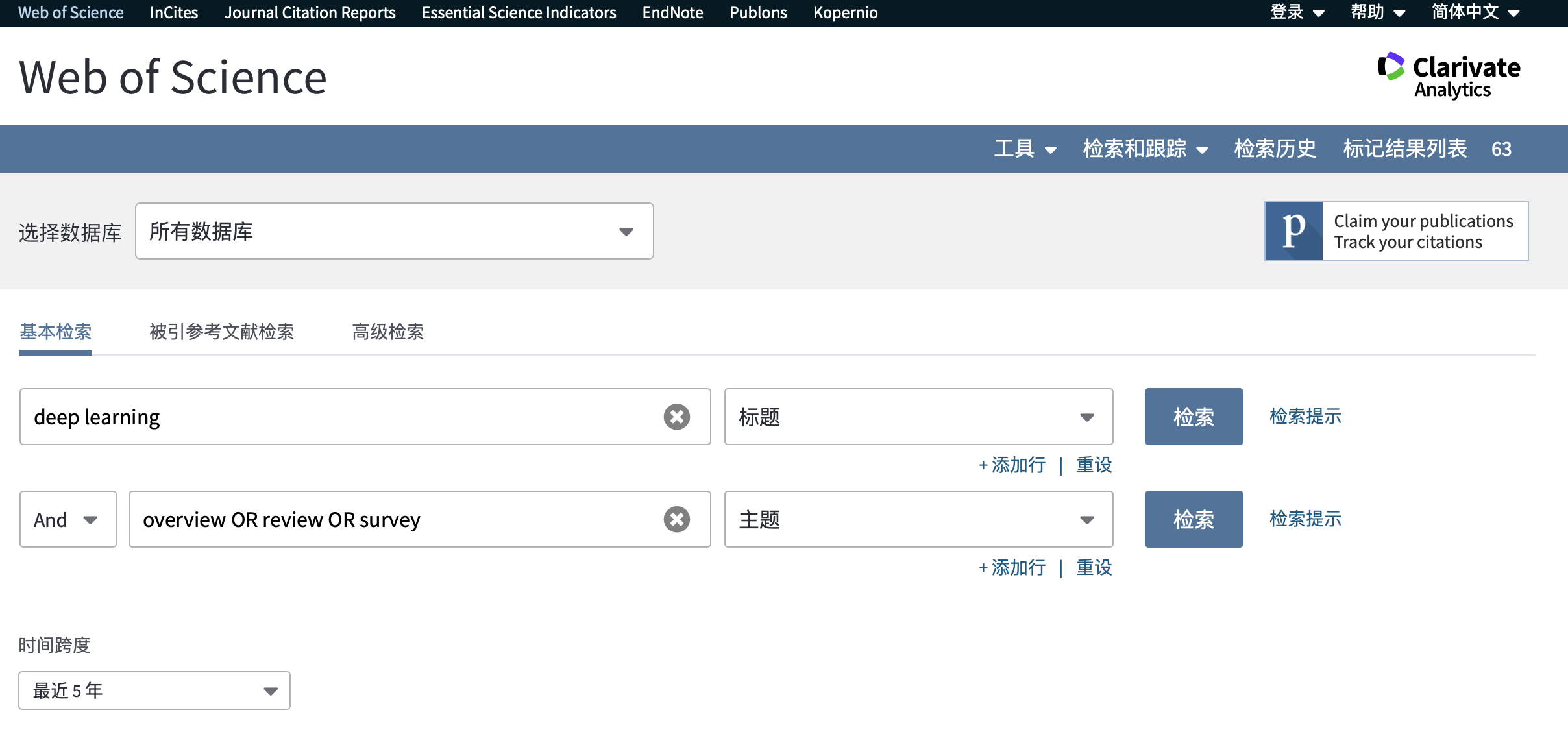The image size is (1568, 732).
Task: Expand the 标题 field type dropdown
Action: click(918, 417)
